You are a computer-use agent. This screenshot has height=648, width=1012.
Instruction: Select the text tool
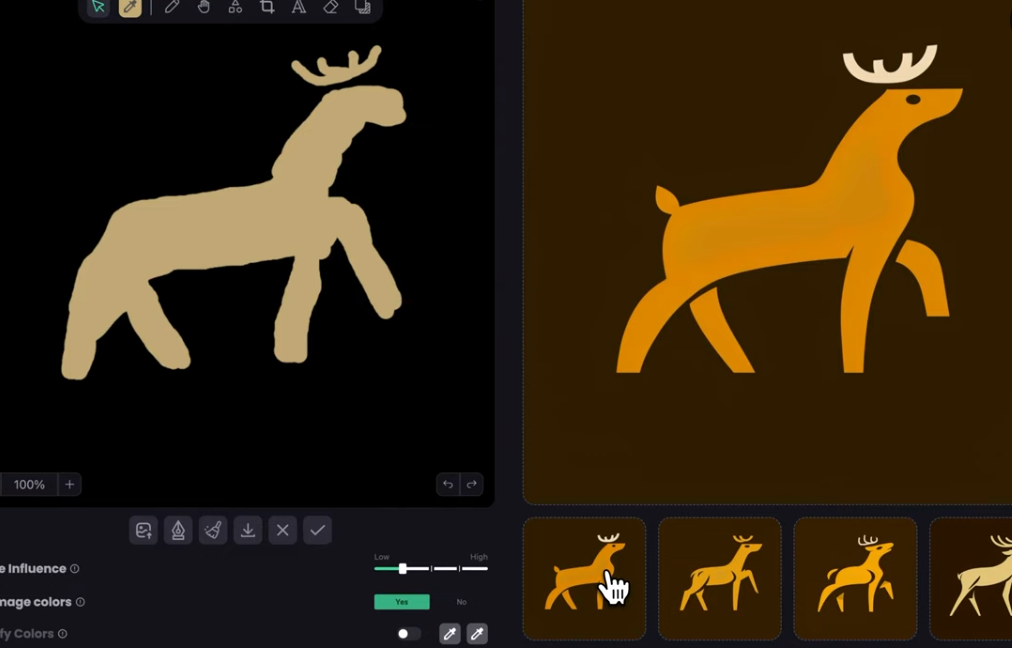(298, 7)
